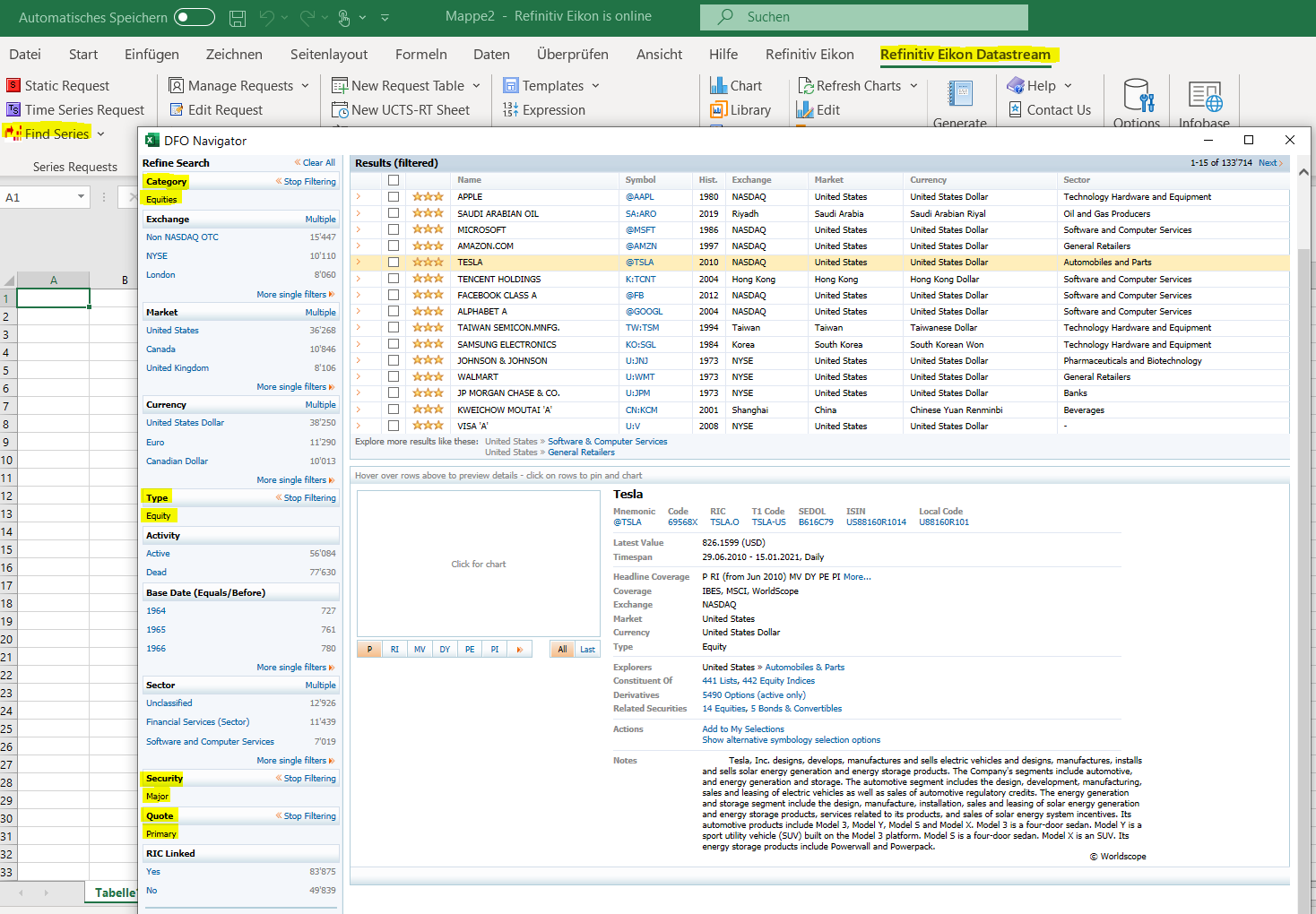This screenshot has height=914, width=1316.
Task: Click Contact Us
Action: pos(1050,109)
